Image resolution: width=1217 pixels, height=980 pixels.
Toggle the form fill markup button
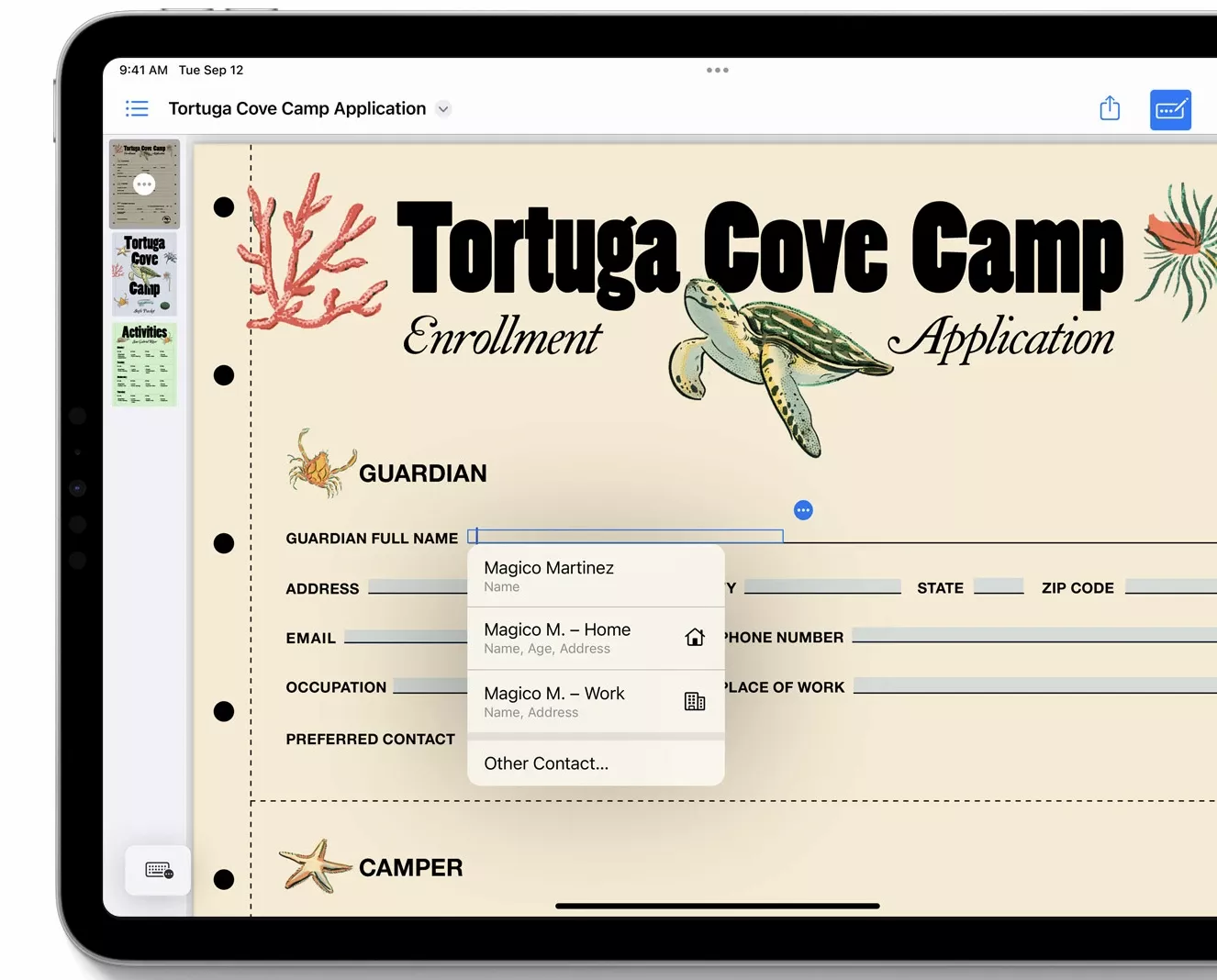1170,110
